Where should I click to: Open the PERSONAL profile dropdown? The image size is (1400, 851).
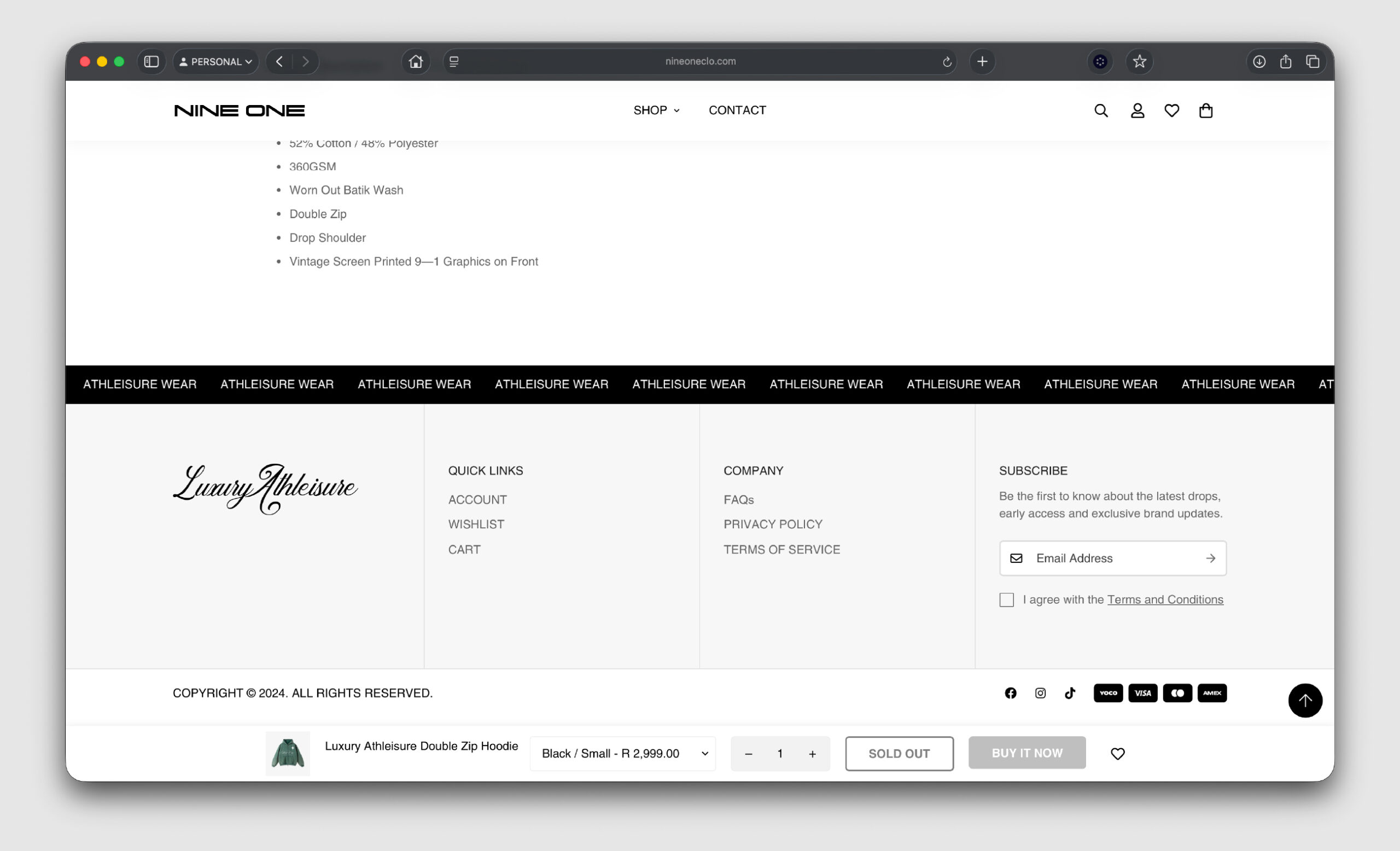coord(216,61)
